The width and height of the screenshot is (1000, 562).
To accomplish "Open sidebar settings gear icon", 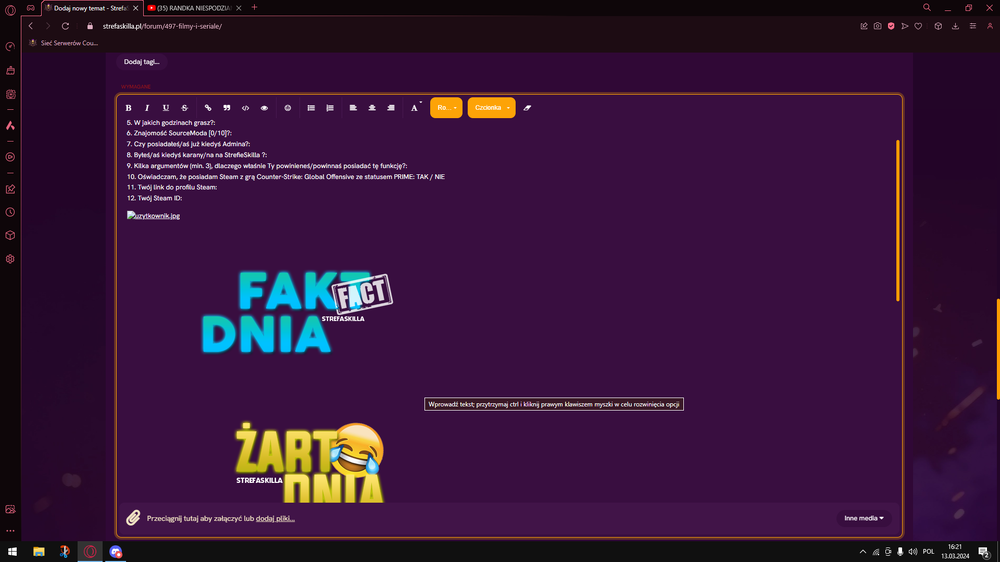I will click(x=10, y=259).
